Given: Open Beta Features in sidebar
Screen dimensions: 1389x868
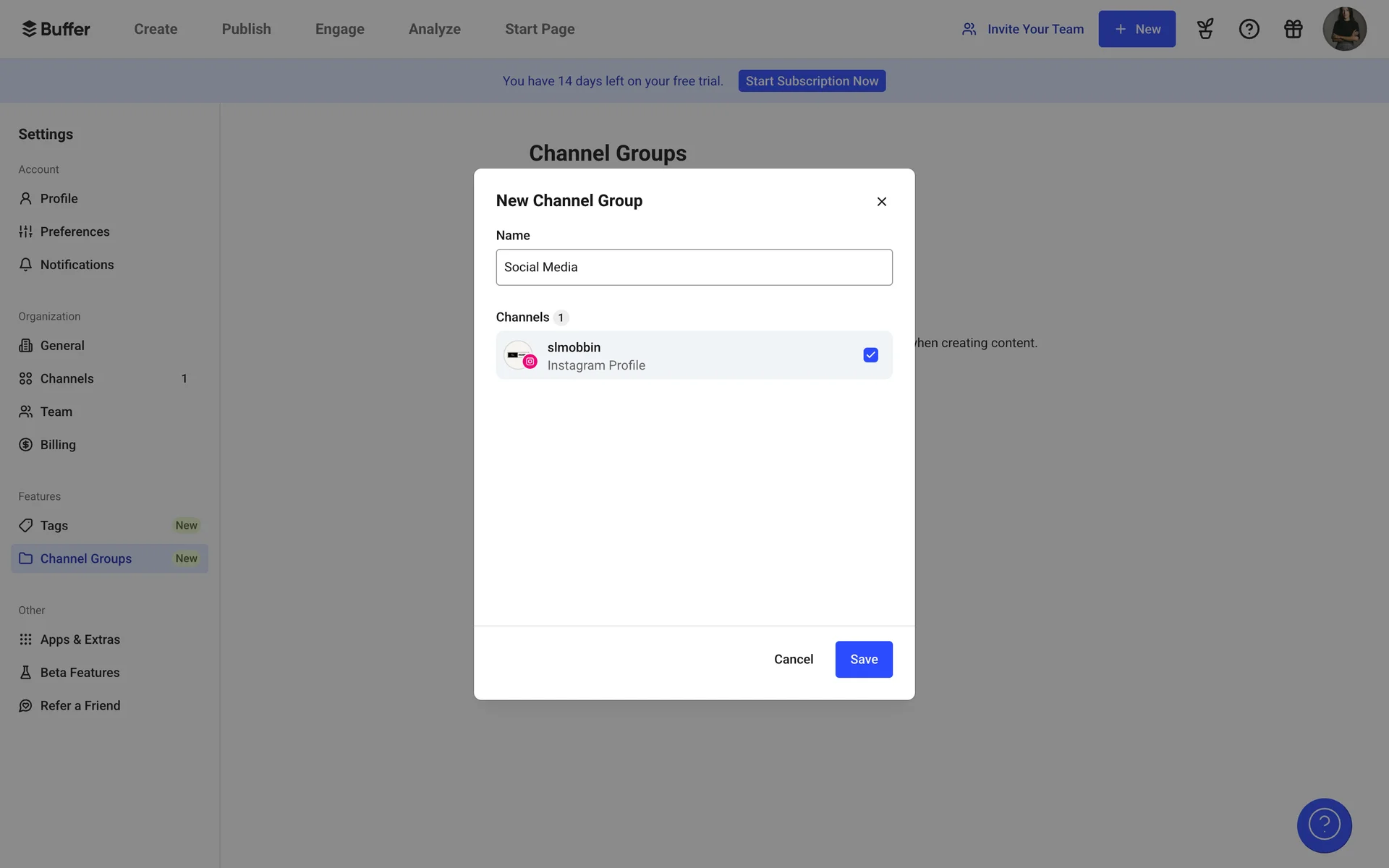Looking at the screenshot, I should (x=80, y=673).
